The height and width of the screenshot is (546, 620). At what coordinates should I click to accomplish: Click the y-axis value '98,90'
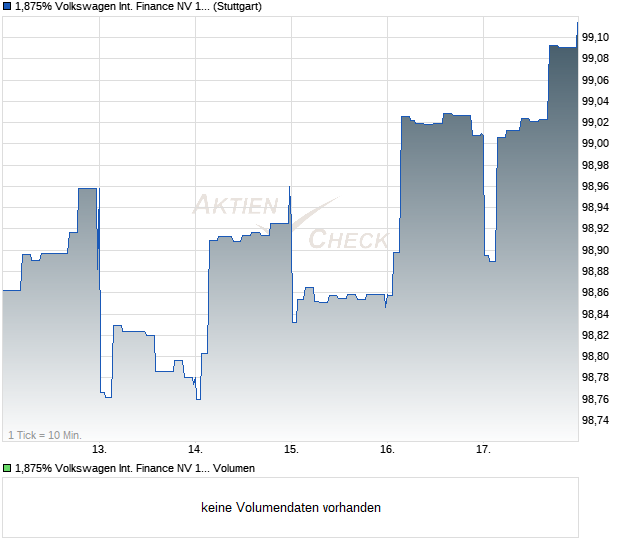click(595, 250)
